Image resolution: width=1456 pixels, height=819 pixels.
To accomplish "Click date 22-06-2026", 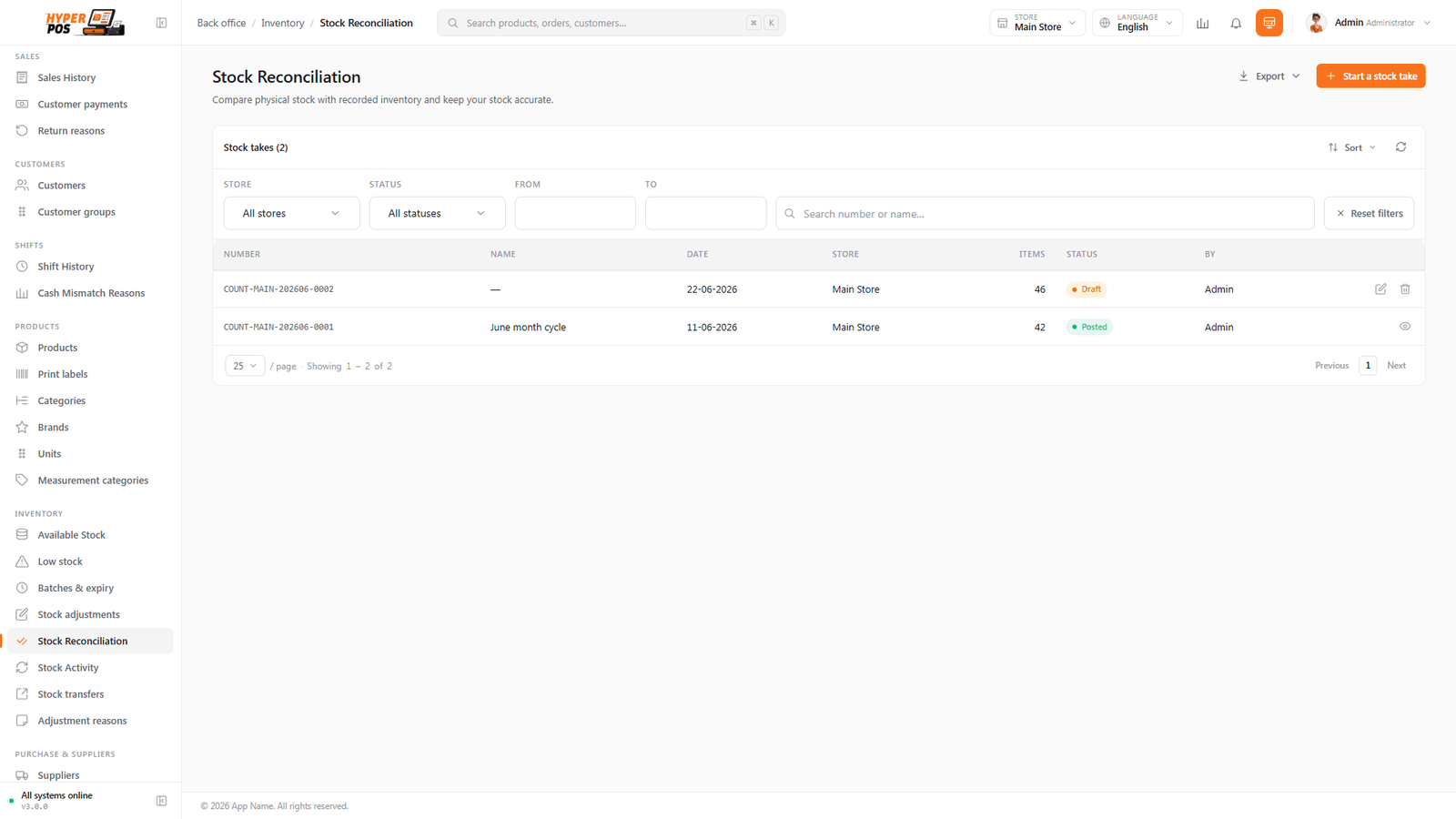I will click(x=712, y=289).
